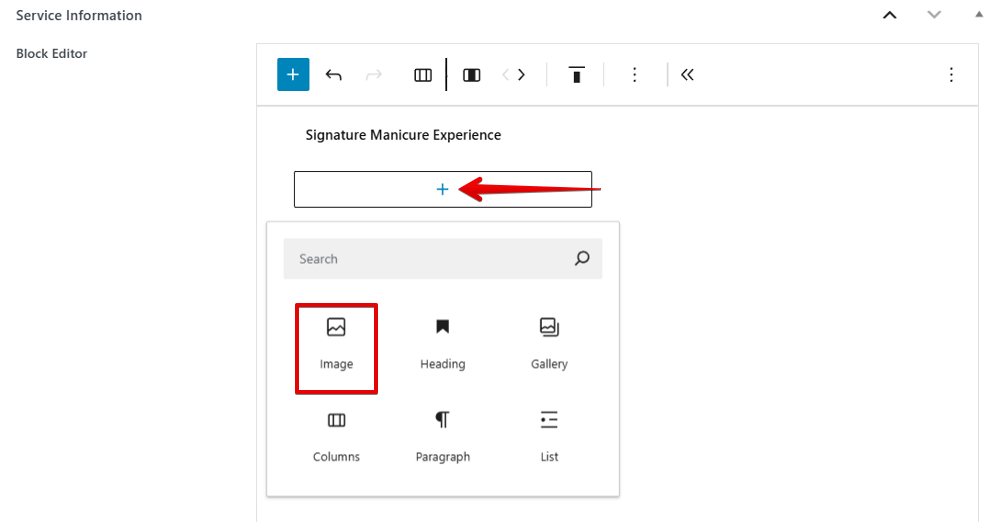
Task: Click the inline add block plus
Action: pyautogui.click(x=442, y=189)
